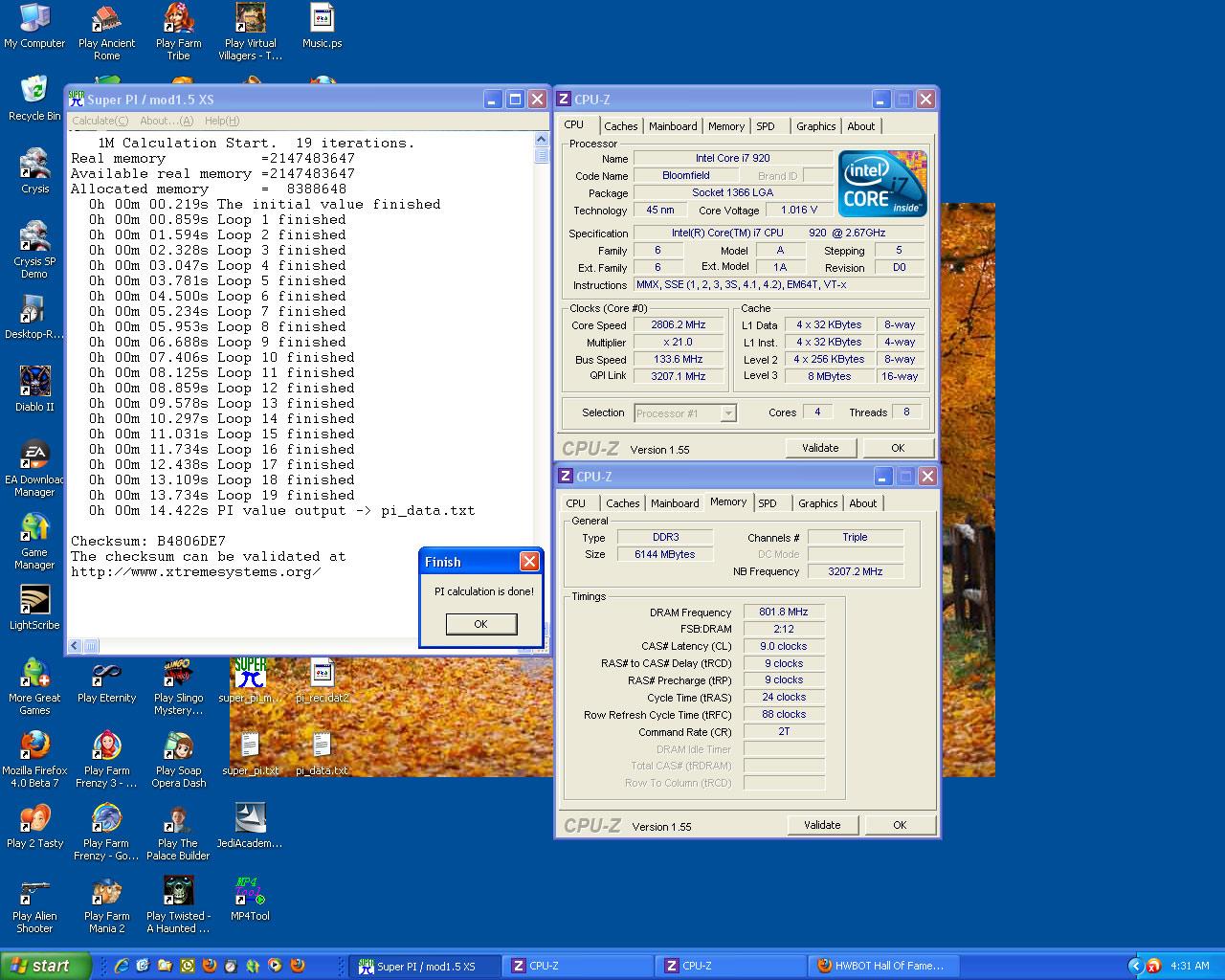The image size is (1225, 980).
Task: Open Calculate menu in Super PI
Action: [100, 121]
